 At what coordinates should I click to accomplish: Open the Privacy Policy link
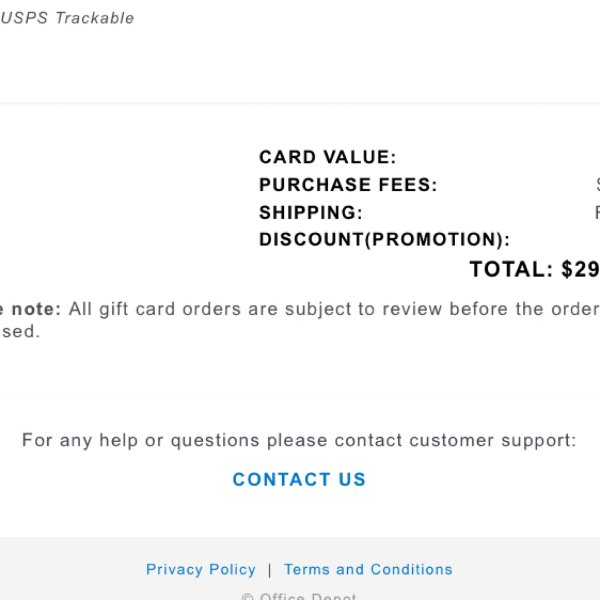tap(201, 569)
